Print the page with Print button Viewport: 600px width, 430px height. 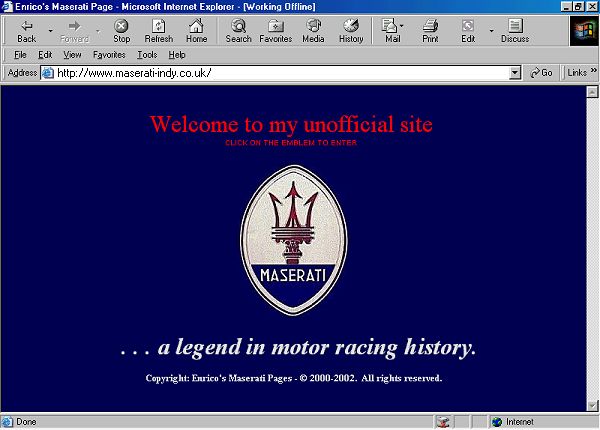[430, 31]
